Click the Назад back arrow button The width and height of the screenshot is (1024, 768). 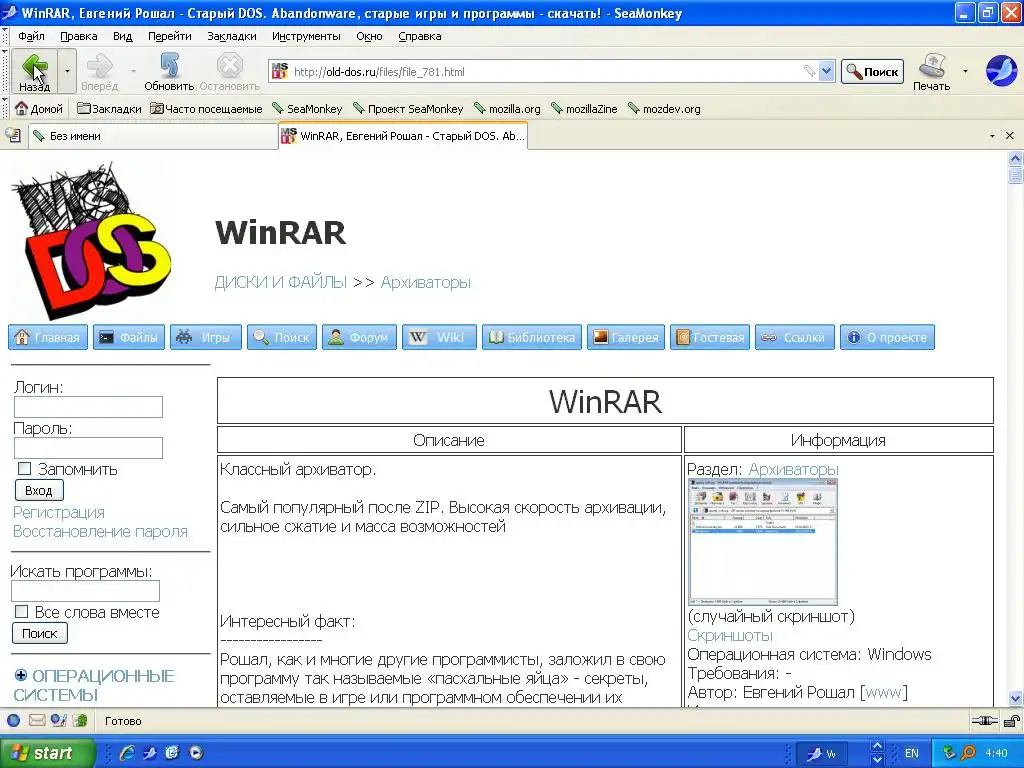click(x=34, y=71)
